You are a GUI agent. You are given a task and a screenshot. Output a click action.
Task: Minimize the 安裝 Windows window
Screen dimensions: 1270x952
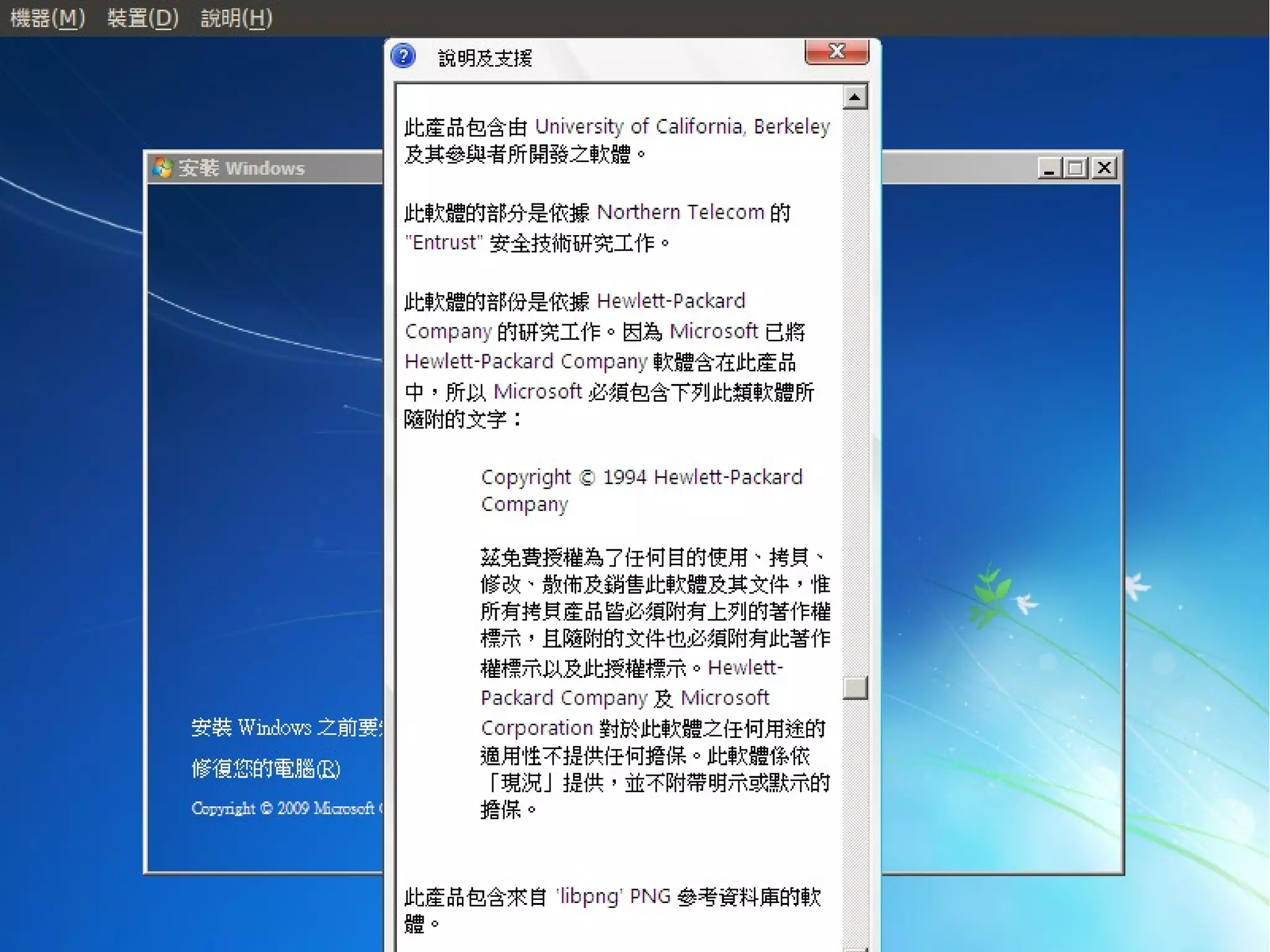tap(1049, 168)
